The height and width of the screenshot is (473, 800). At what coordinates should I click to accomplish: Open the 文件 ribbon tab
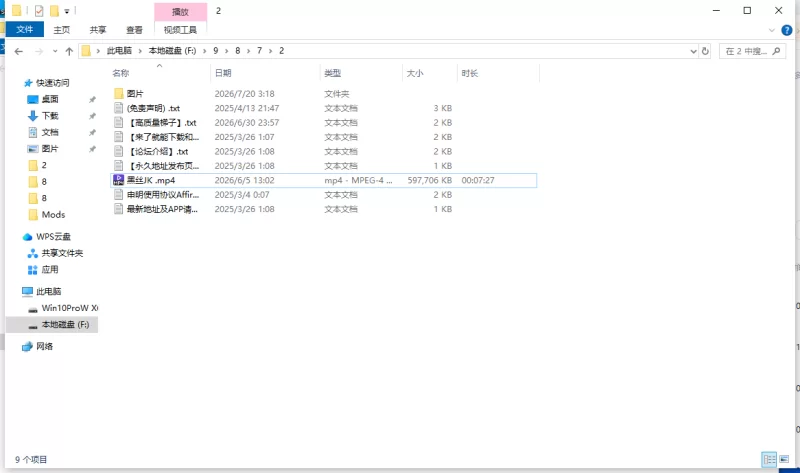click(24, 30)
